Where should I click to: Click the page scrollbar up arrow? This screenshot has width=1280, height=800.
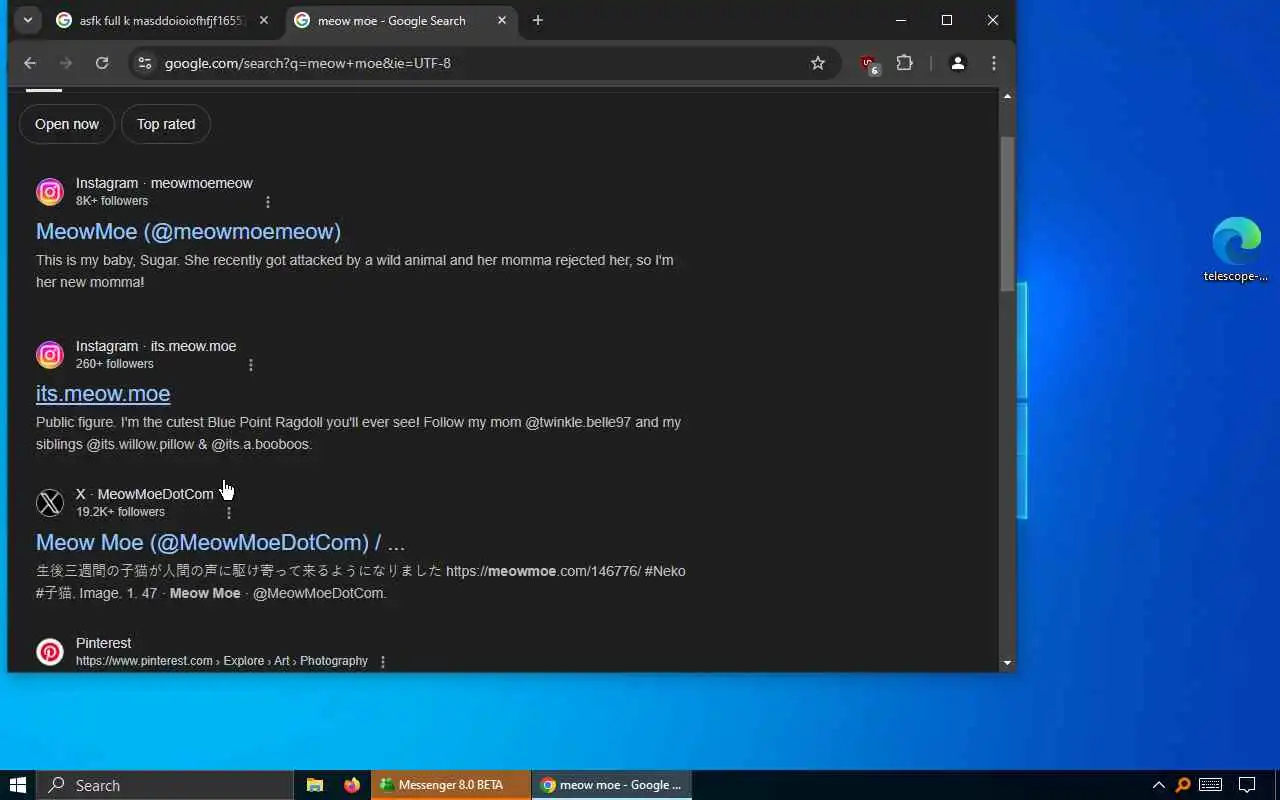[1007, 96]
